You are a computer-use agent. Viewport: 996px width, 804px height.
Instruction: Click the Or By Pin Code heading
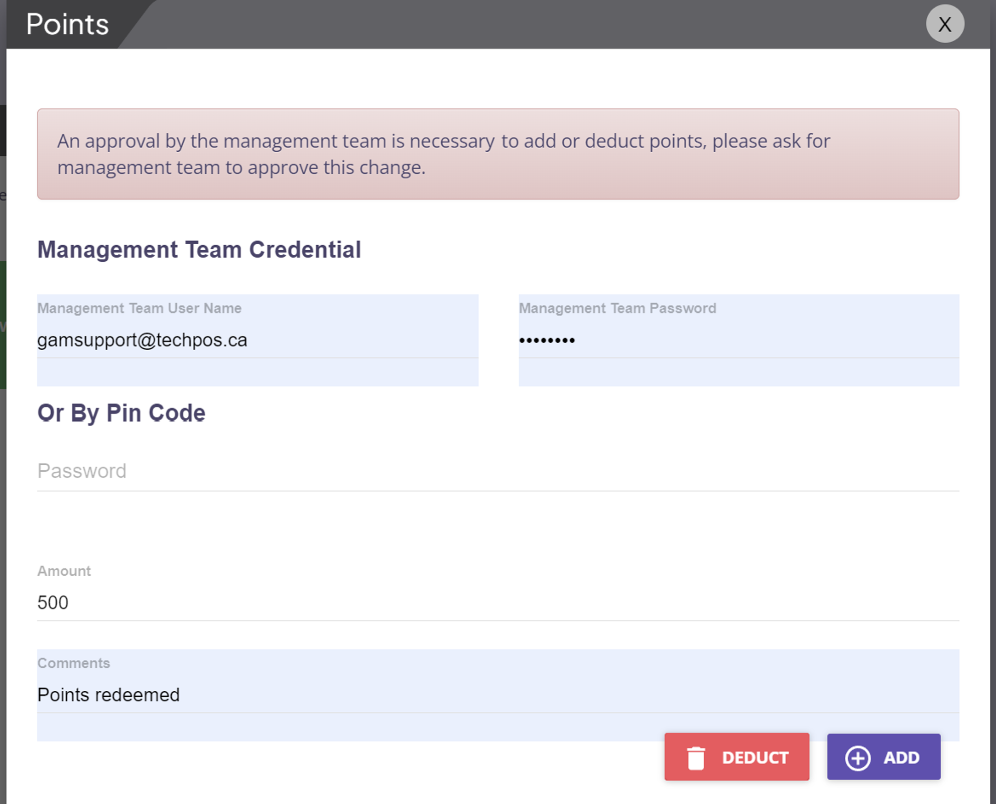121,413
